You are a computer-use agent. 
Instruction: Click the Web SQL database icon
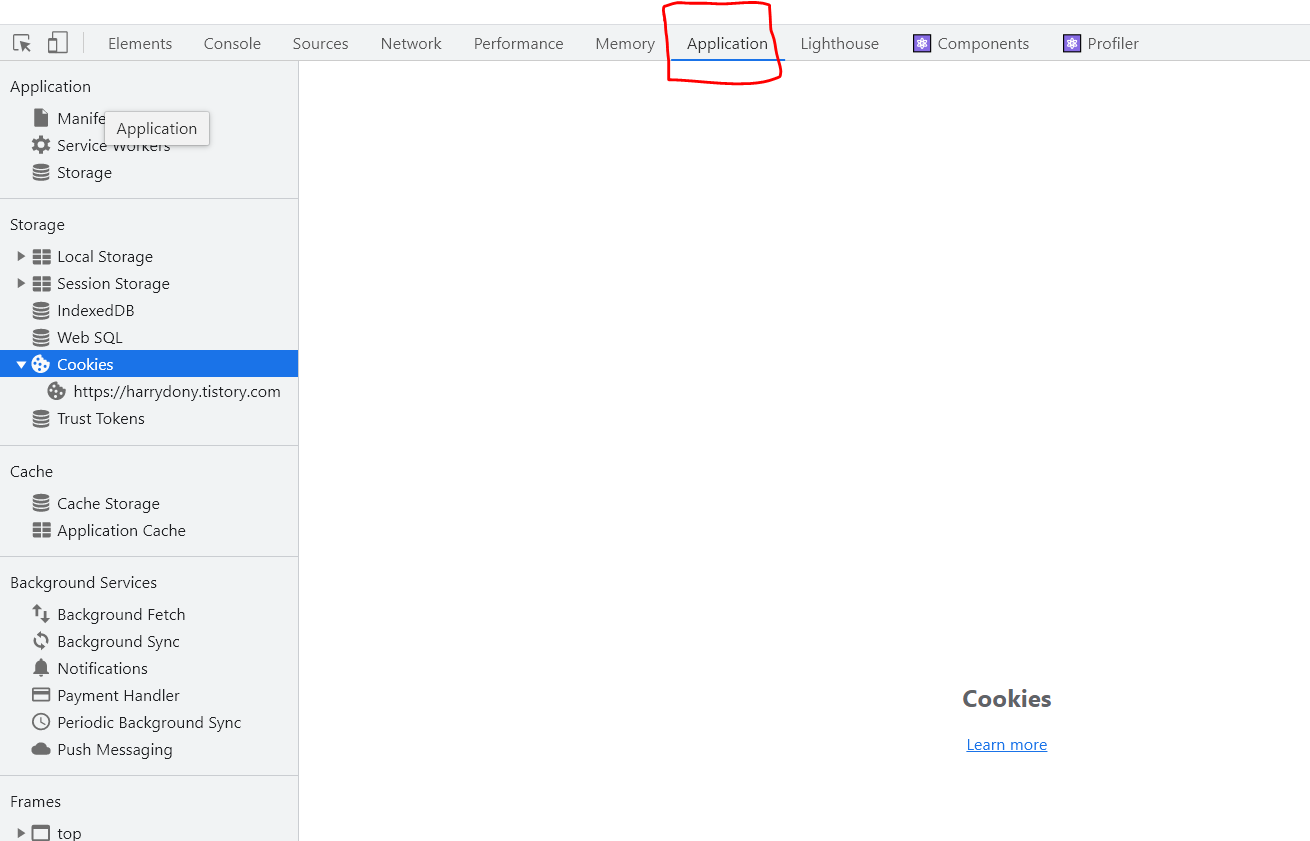(x=41, y=337)
